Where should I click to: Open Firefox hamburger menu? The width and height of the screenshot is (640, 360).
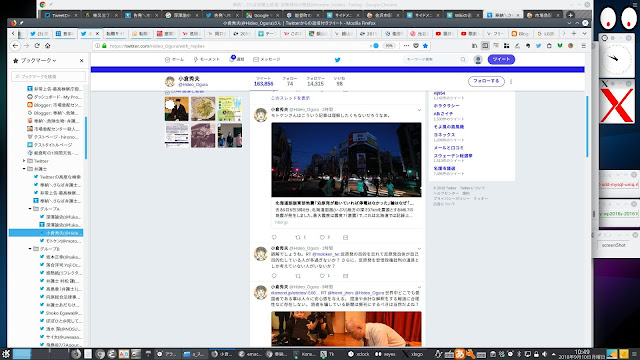tap(583, 46)
